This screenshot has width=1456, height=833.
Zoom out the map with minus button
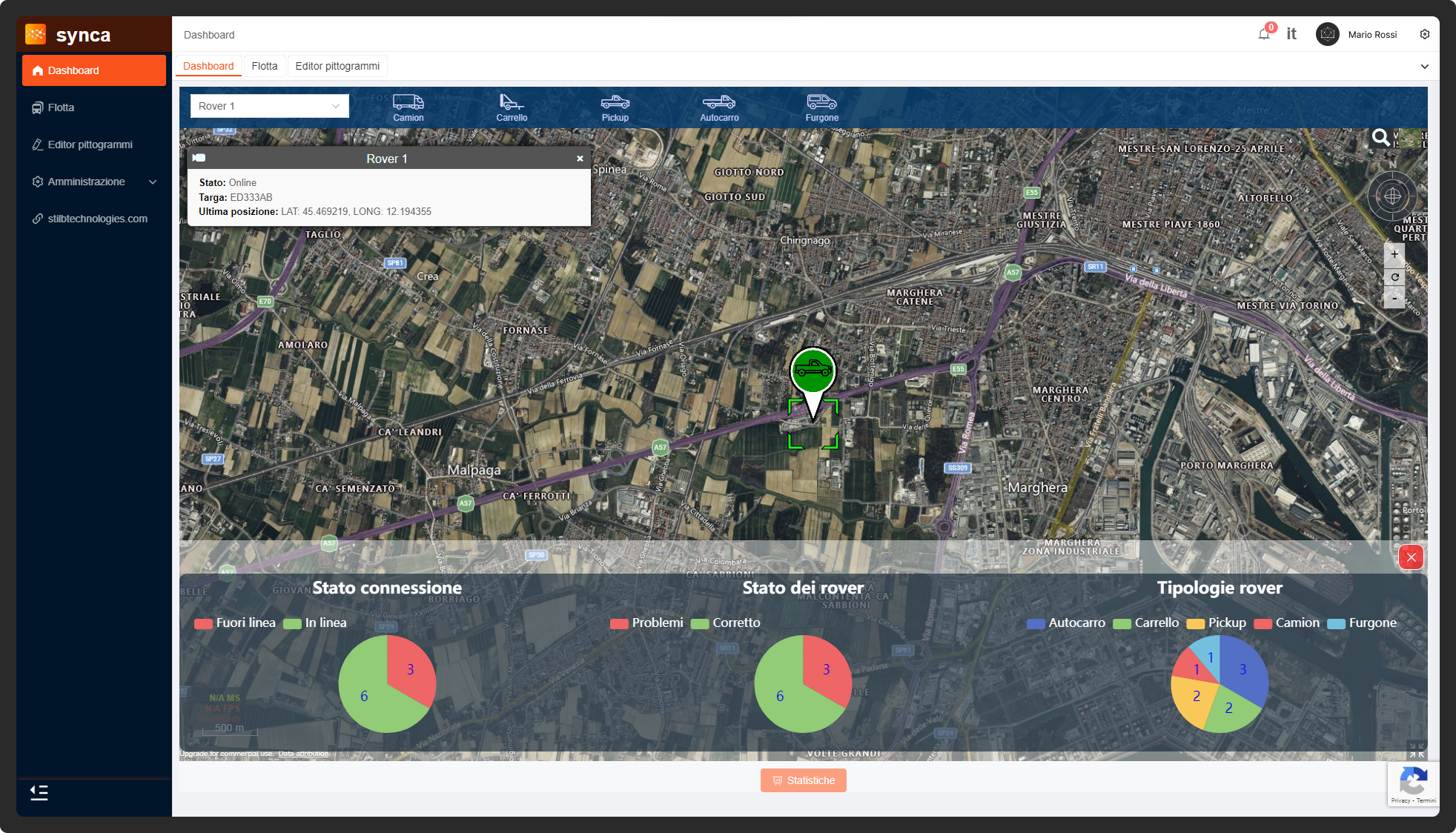click(x=1394, y=298)
